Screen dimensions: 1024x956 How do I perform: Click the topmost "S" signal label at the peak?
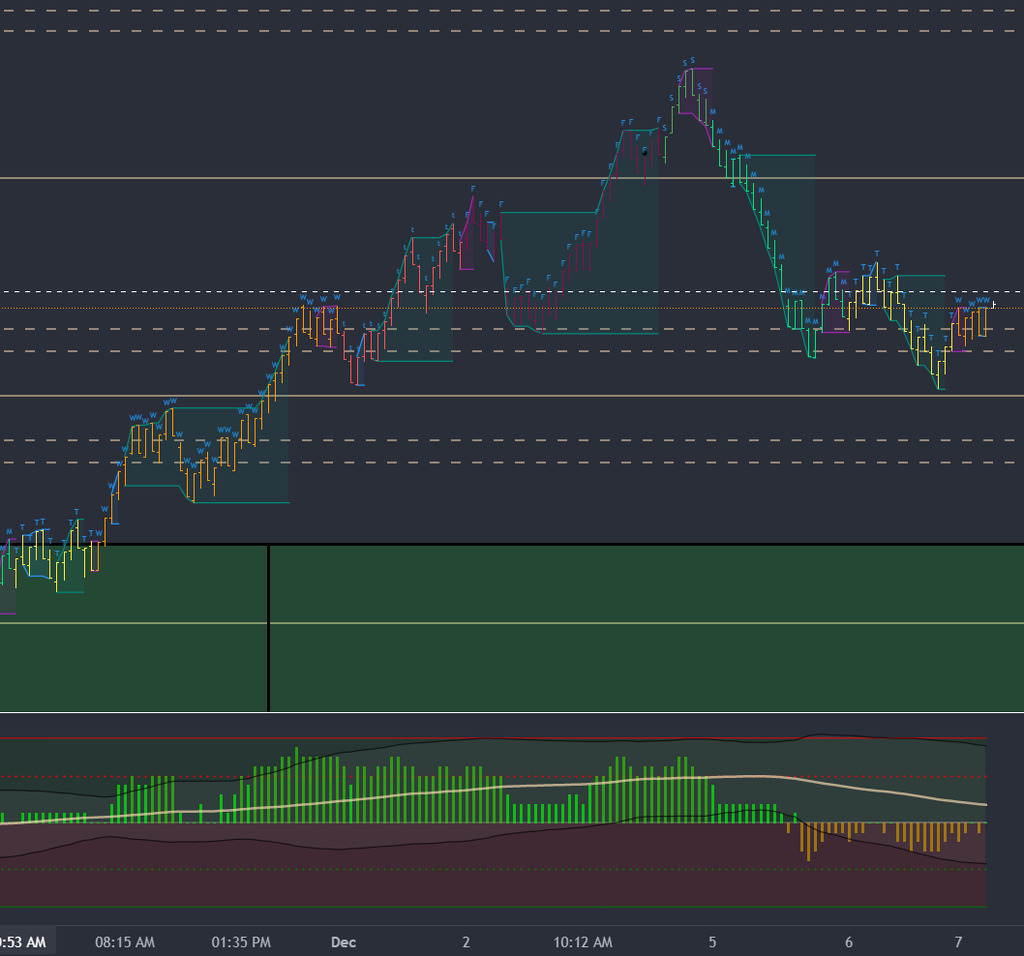click(x=692, y=60)
